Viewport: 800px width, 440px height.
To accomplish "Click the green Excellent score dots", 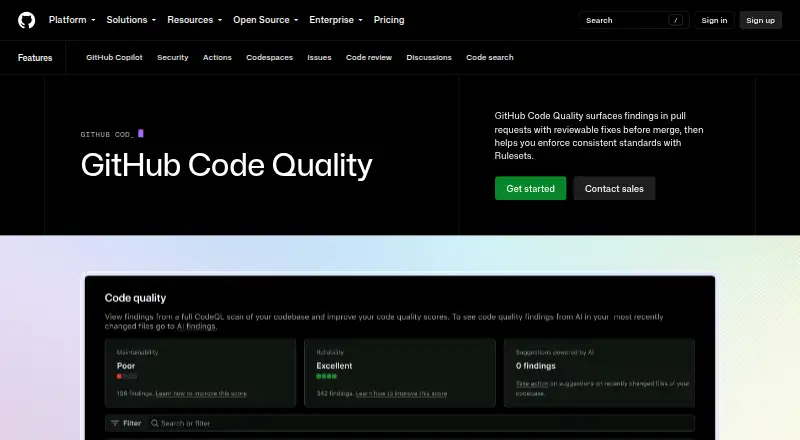I will (327, 376).
